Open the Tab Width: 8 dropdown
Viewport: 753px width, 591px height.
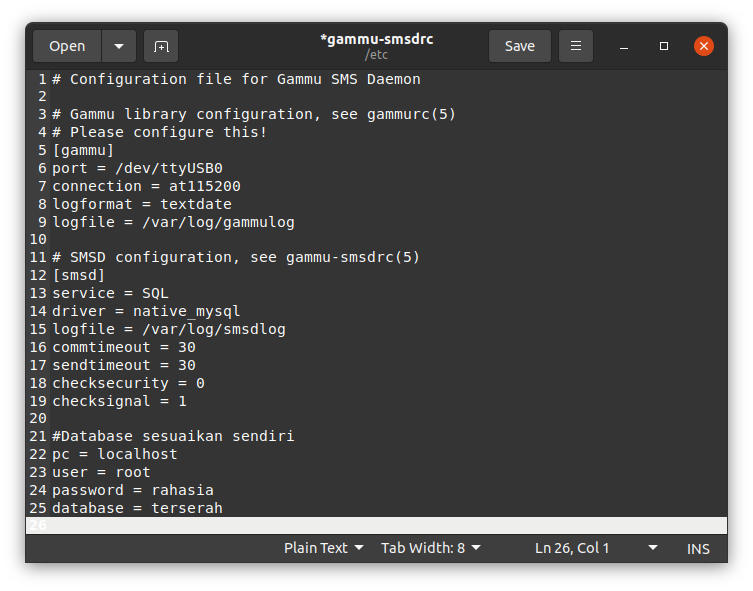pos(430,548)
